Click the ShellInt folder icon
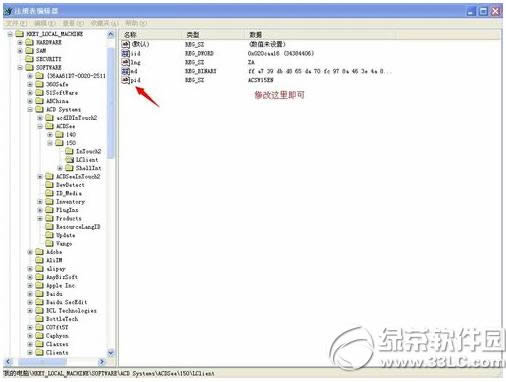Viewport: 506px width, 382px height. [x=69, y=168]
